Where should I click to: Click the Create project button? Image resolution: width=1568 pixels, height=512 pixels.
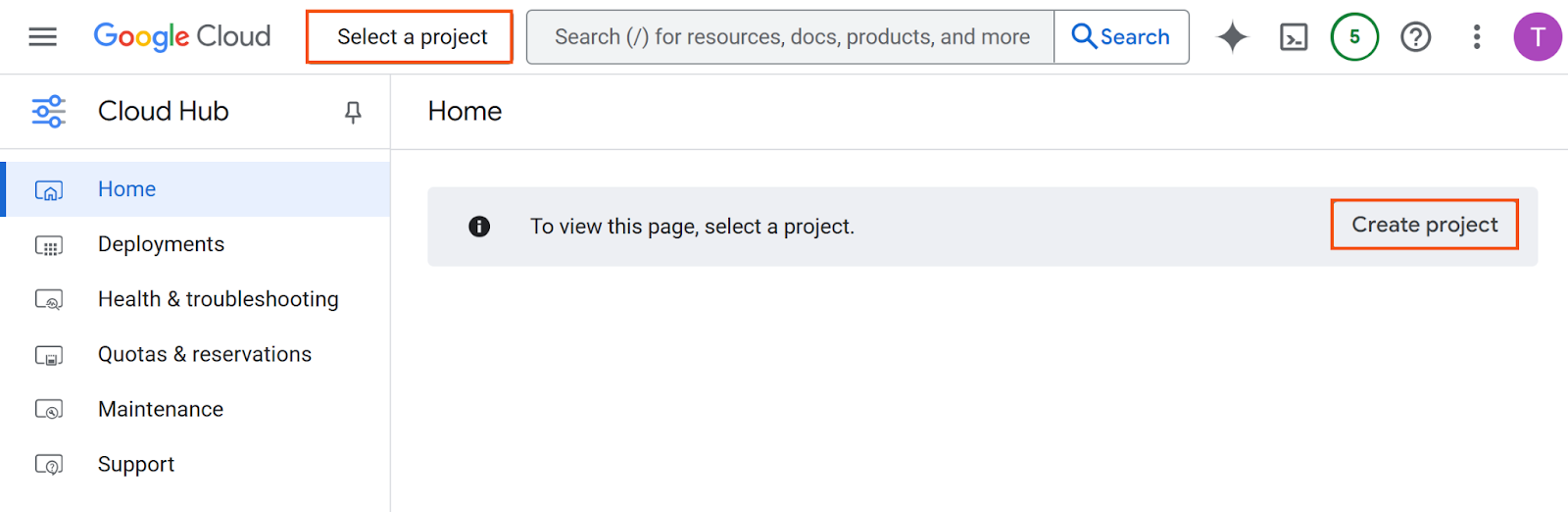(x=1424, y=225)
